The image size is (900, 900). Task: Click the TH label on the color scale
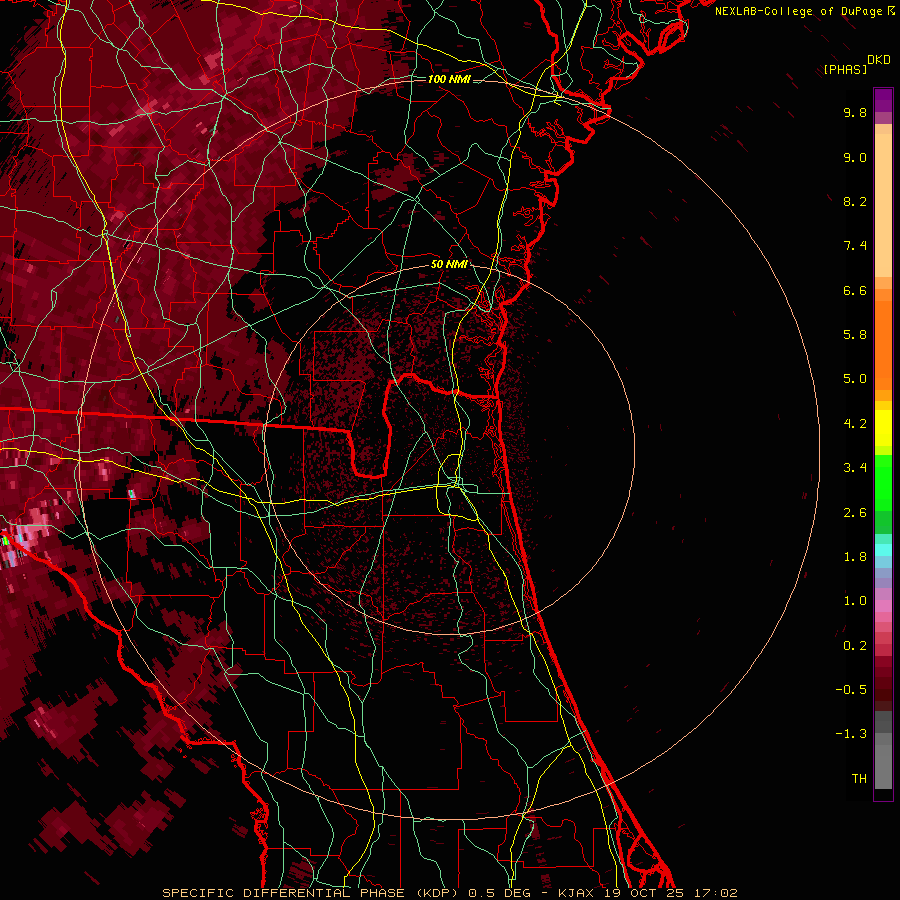tap(859, 779)
